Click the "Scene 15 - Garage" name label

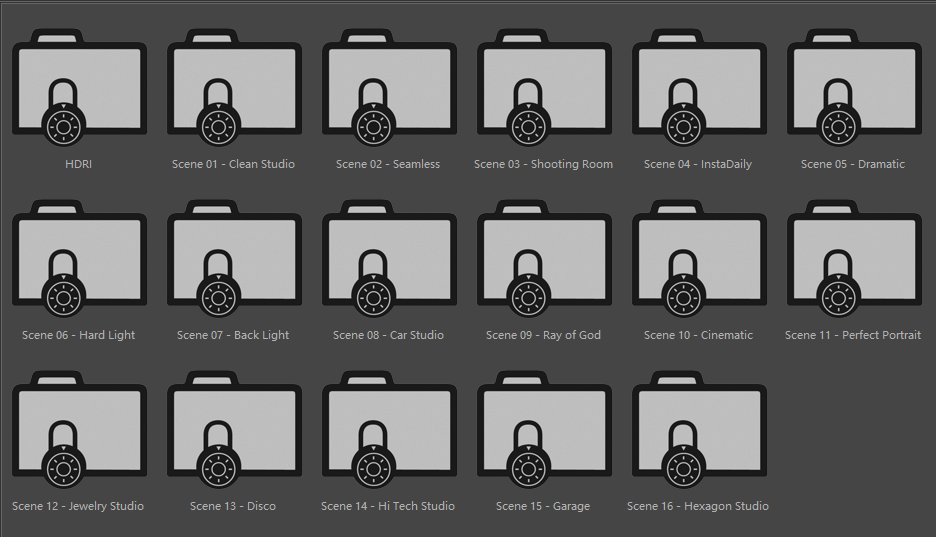pyautogui.click(x=543, y=506)
